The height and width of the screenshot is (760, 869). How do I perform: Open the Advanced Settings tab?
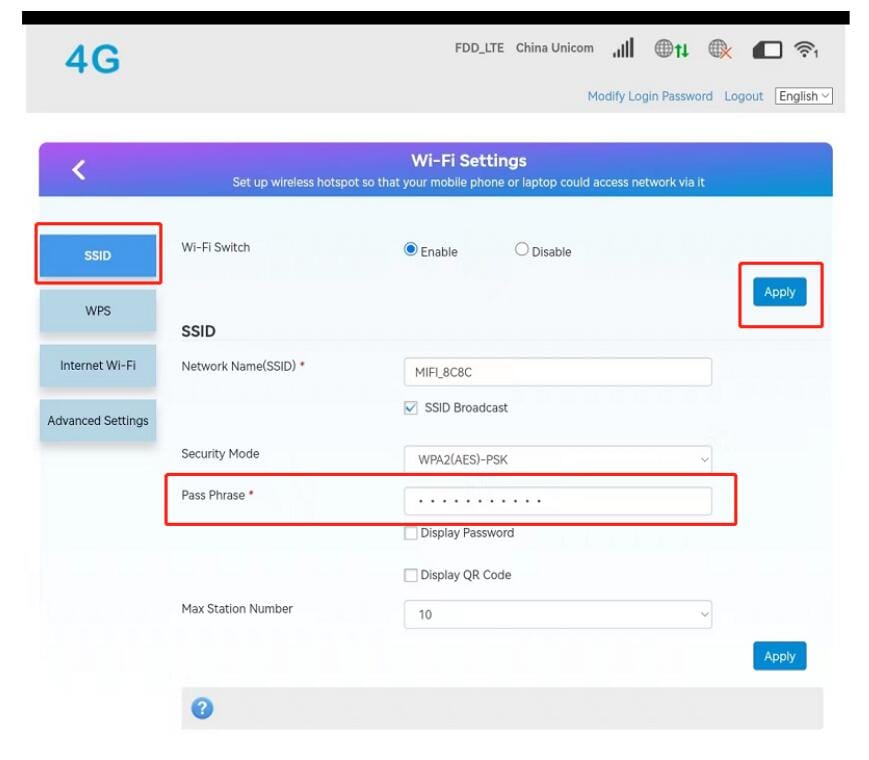coord(98,421)
